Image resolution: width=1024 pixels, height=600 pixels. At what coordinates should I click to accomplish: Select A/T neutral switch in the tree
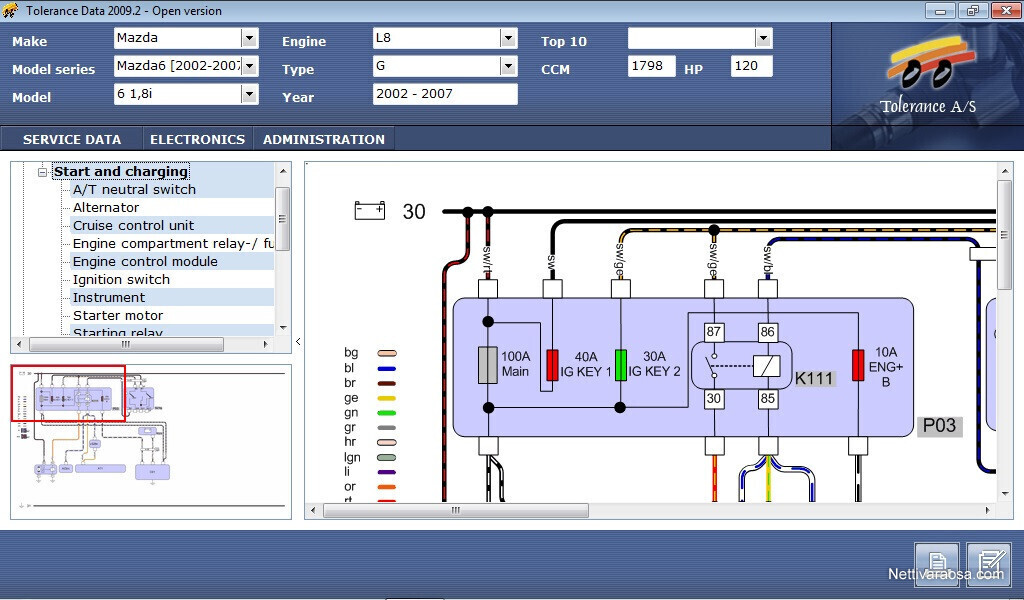click(x=135, y=189)
